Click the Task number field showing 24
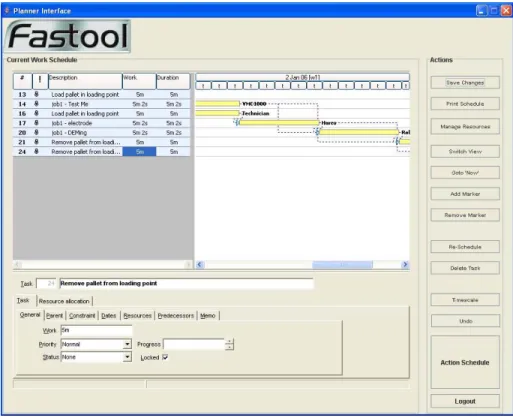Viewport: 513px width, 418px height. point(46,283)
